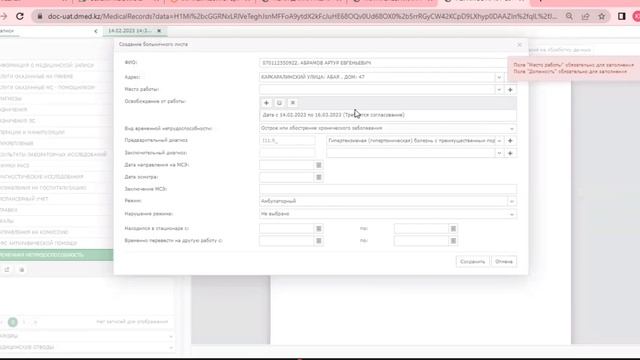Open the preliminary diagnosis dropdown
Screen dimensions: 640x360
[x=499, y=140]
